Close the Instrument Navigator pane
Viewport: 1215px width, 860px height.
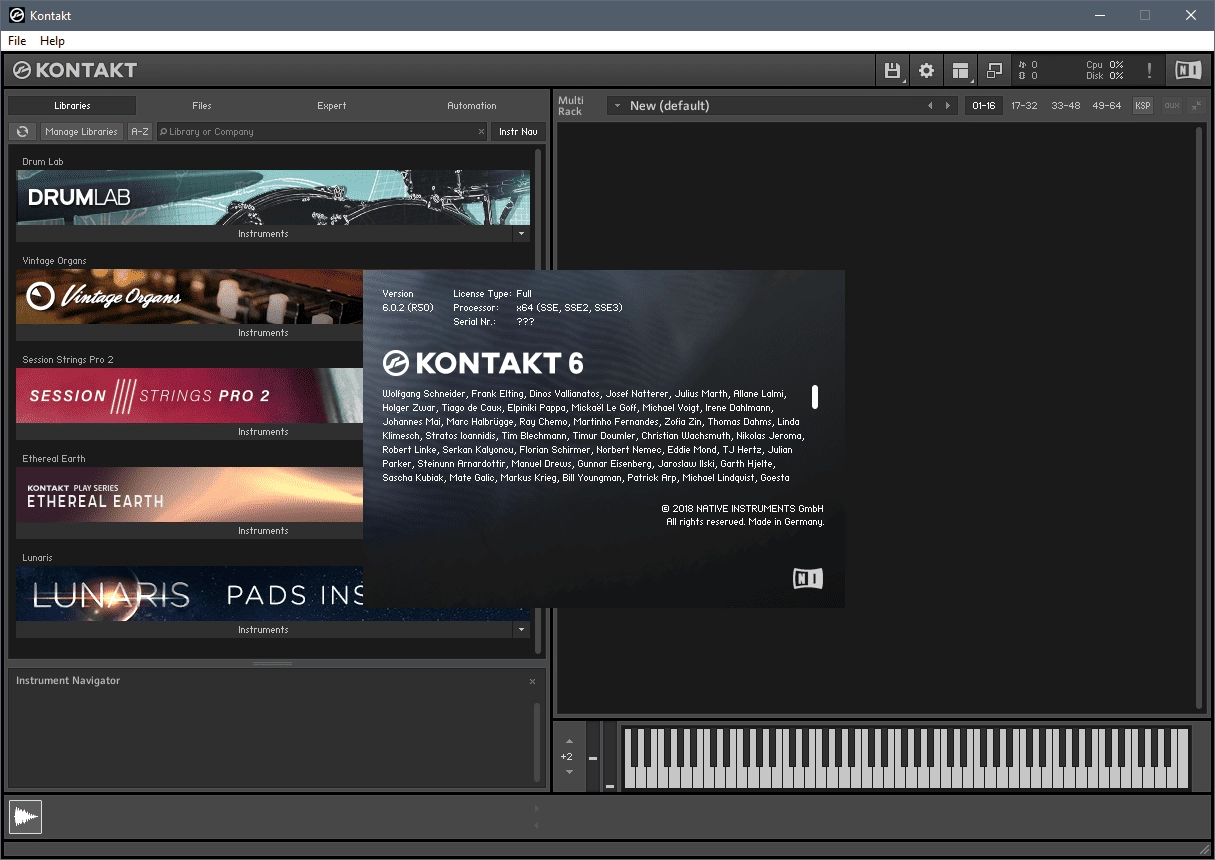click(x=532, y=681)
